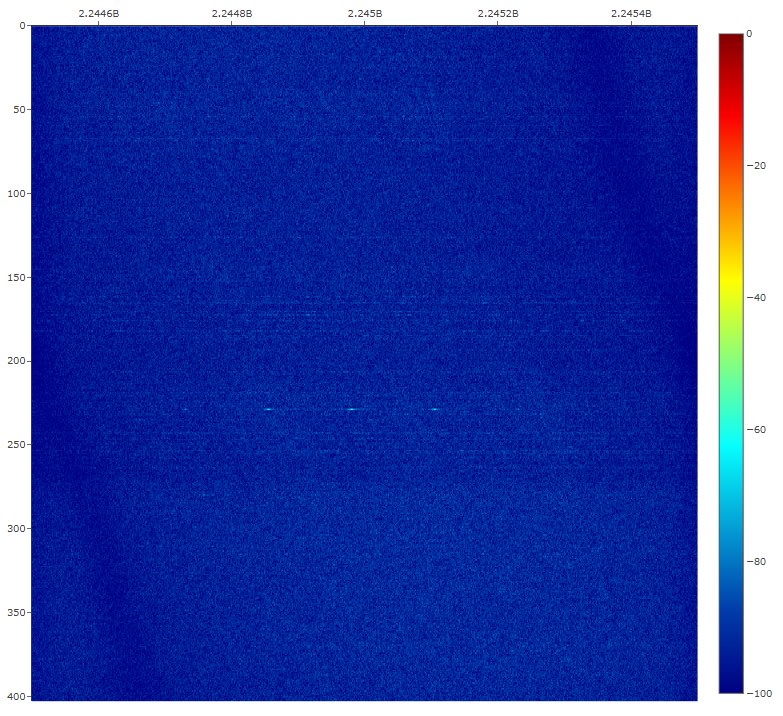
Task: Click the y-axis tick label 150
Action: coord(16,277)
